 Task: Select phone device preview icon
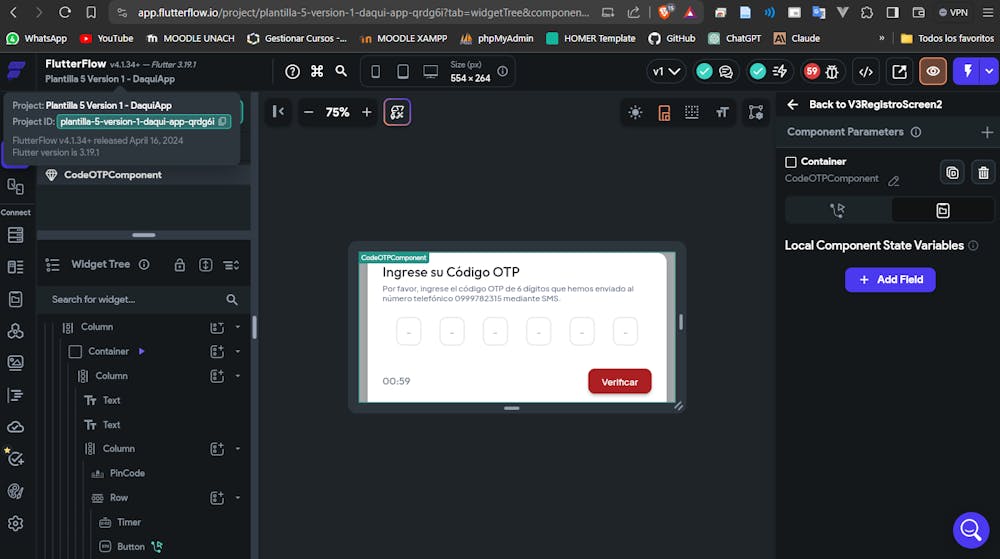[x=376, y=71]
